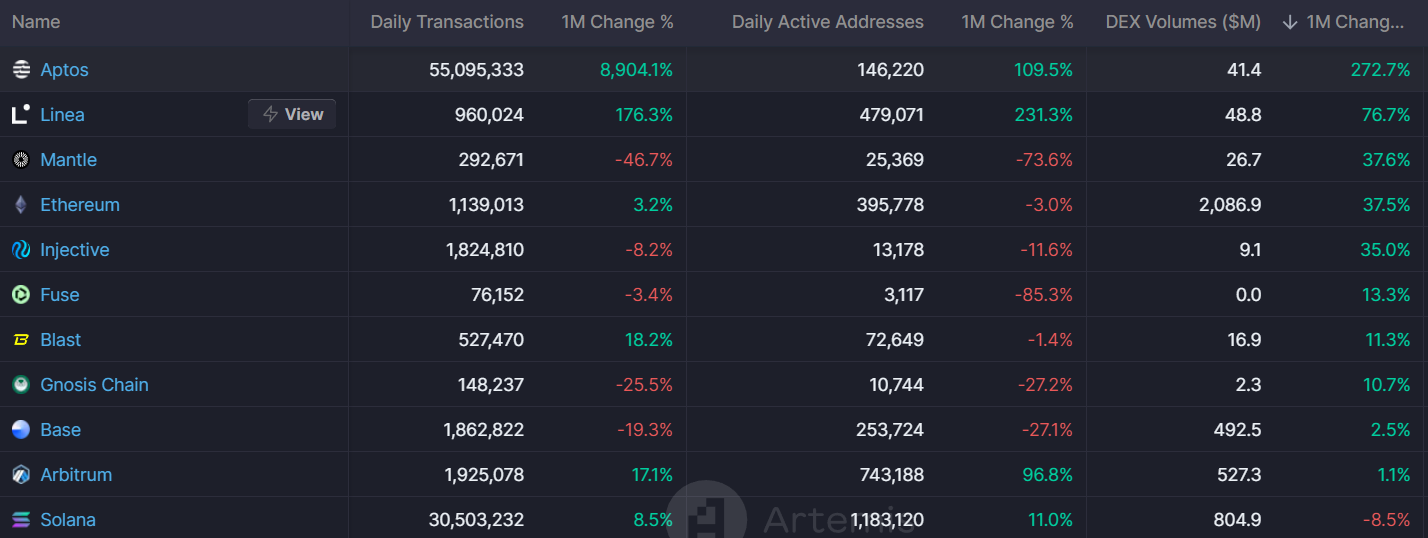Select Injective transactions 1,824,810
1428x538 pixels.
(485, 250)
